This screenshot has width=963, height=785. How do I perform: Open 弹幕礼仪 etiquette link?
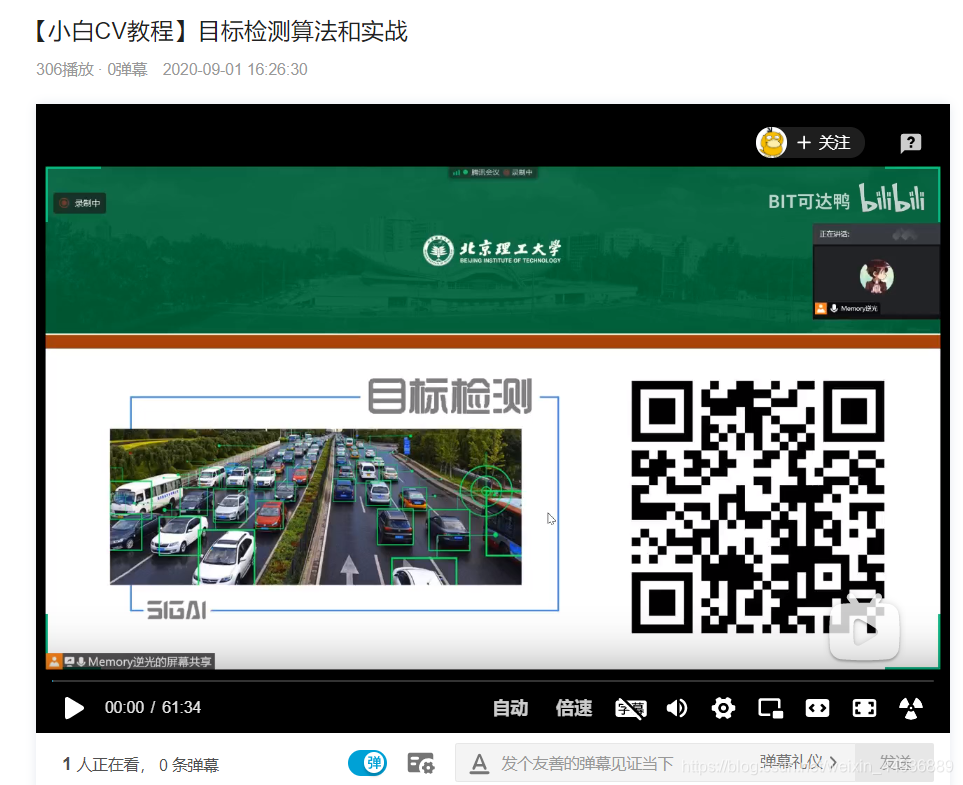798,762
